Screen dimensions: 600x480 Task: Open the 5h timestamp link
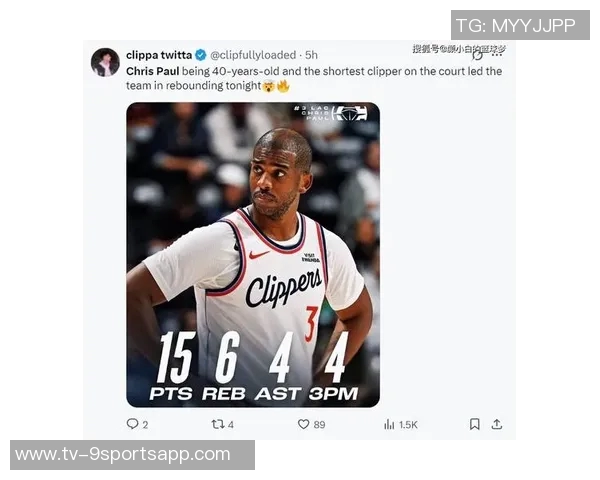[x=311, y=55]
